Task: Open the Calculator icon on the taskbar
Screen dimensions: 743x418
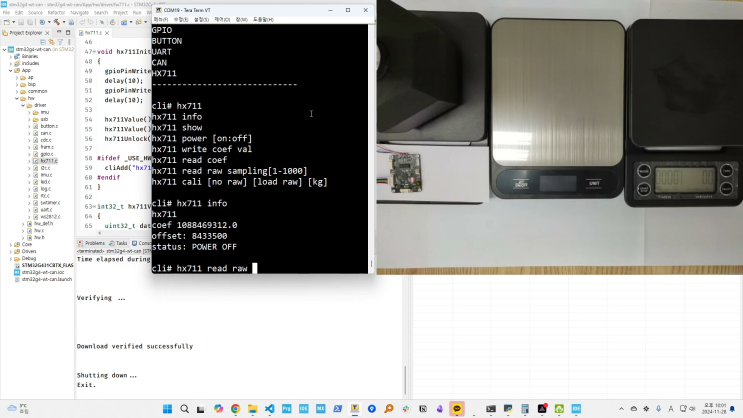Action: (x=525, y=409)
